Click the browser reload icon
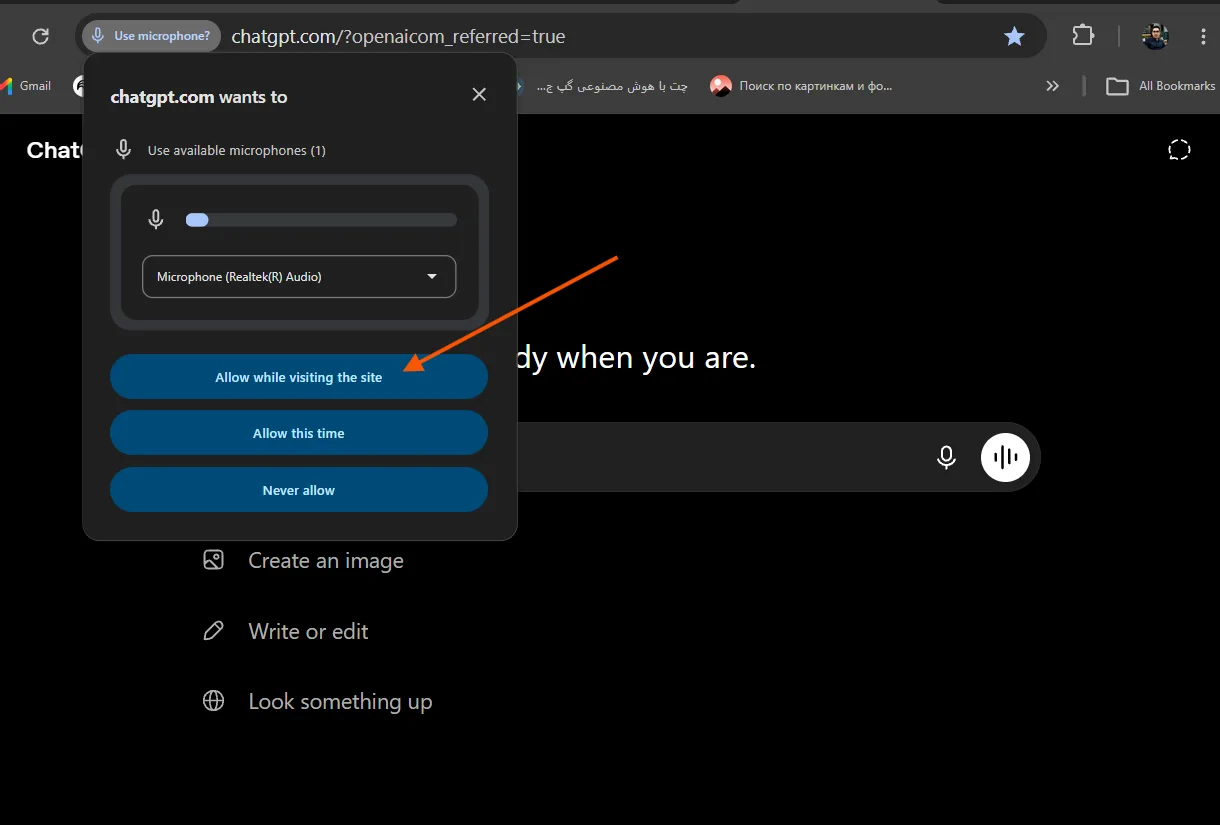This screenshot has height=825, width=1220. click(41, 37)
